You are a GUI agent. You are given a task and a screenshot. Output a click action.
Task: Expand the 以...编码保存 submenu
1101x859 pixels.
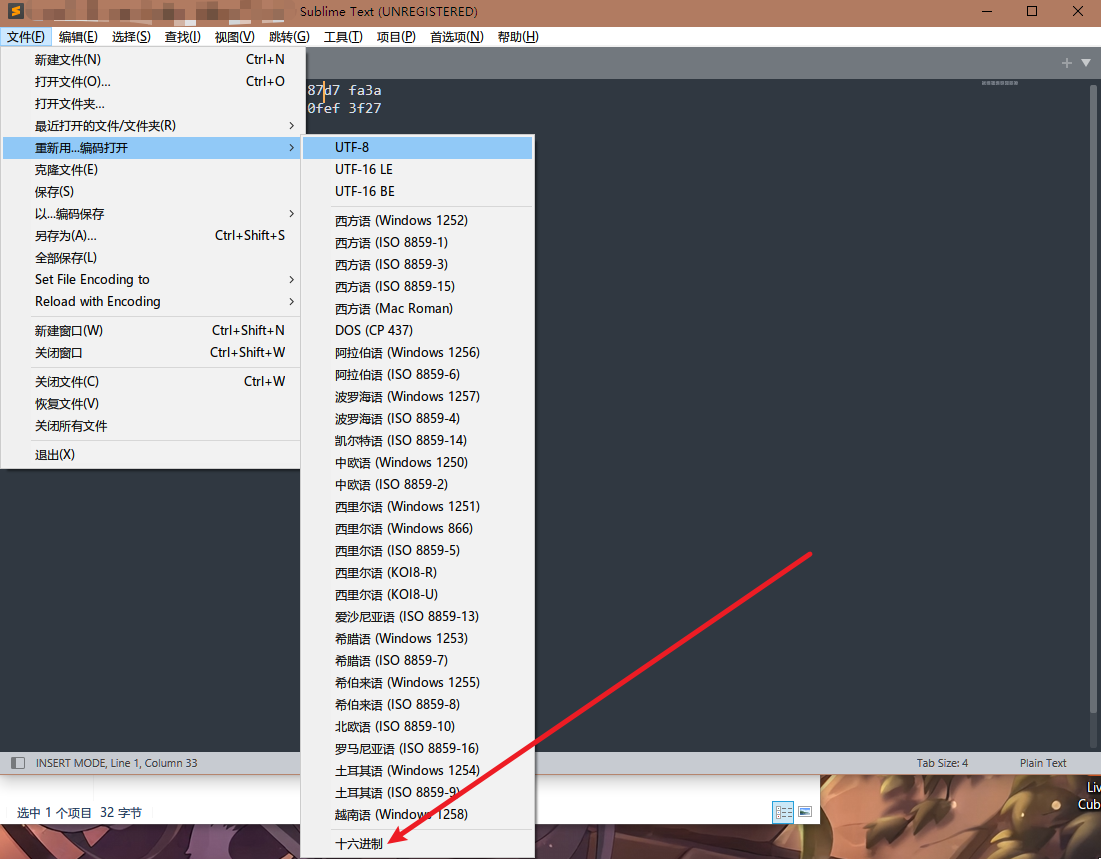tap(152, 214)
